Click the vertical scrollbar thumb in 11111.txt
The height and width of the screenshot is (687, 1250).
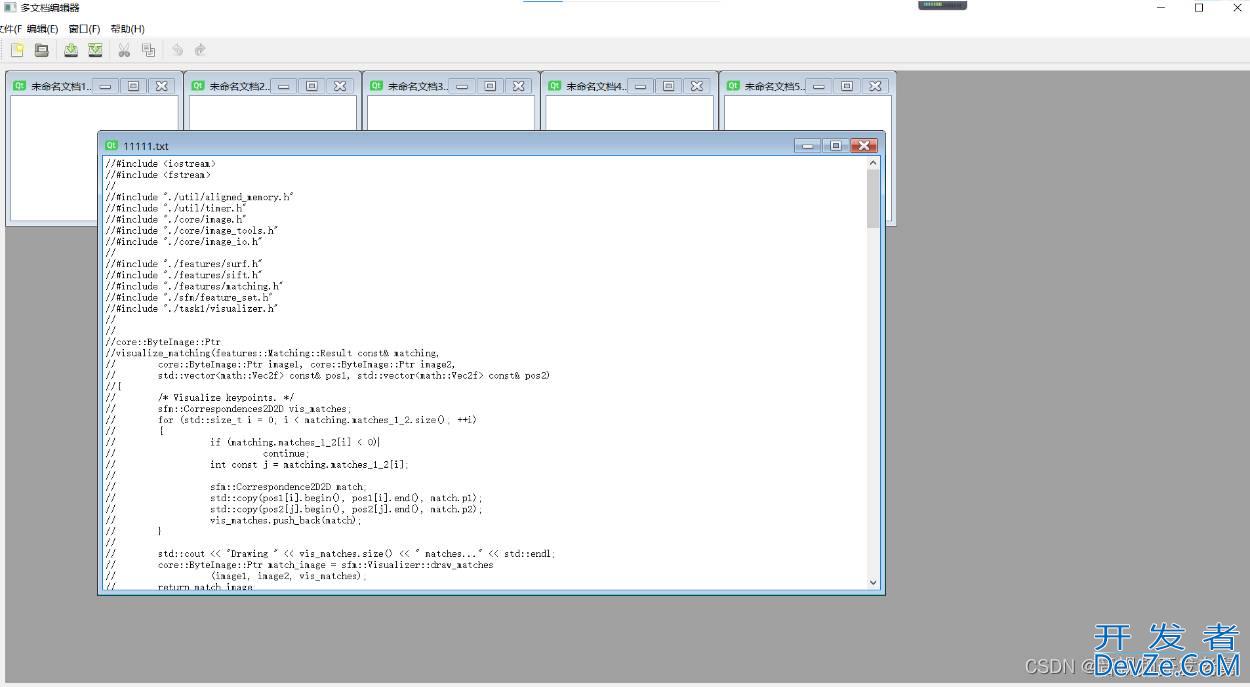[x=873, y=198]
